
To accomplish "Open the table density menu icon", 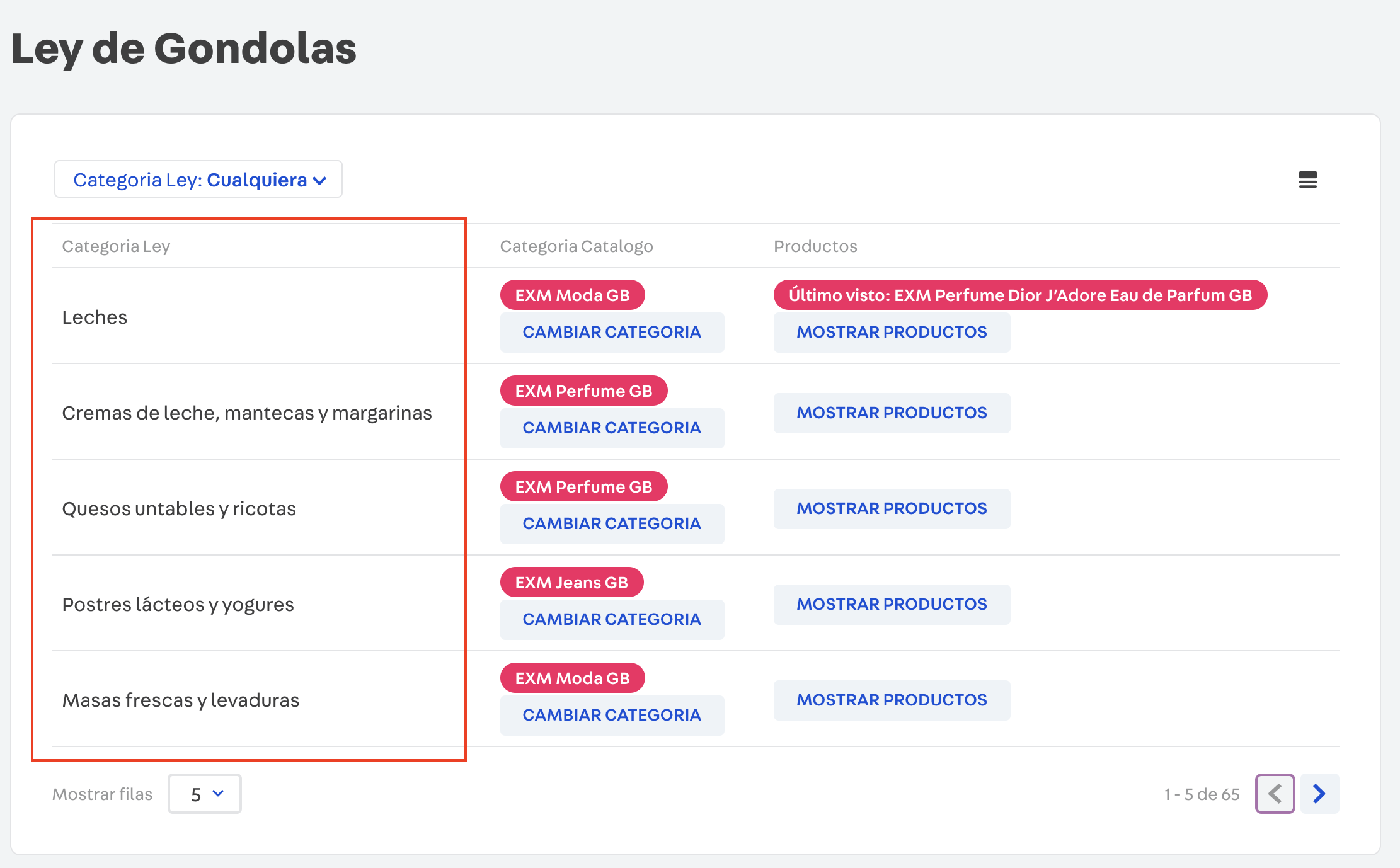I will (x=1307, y=180).
